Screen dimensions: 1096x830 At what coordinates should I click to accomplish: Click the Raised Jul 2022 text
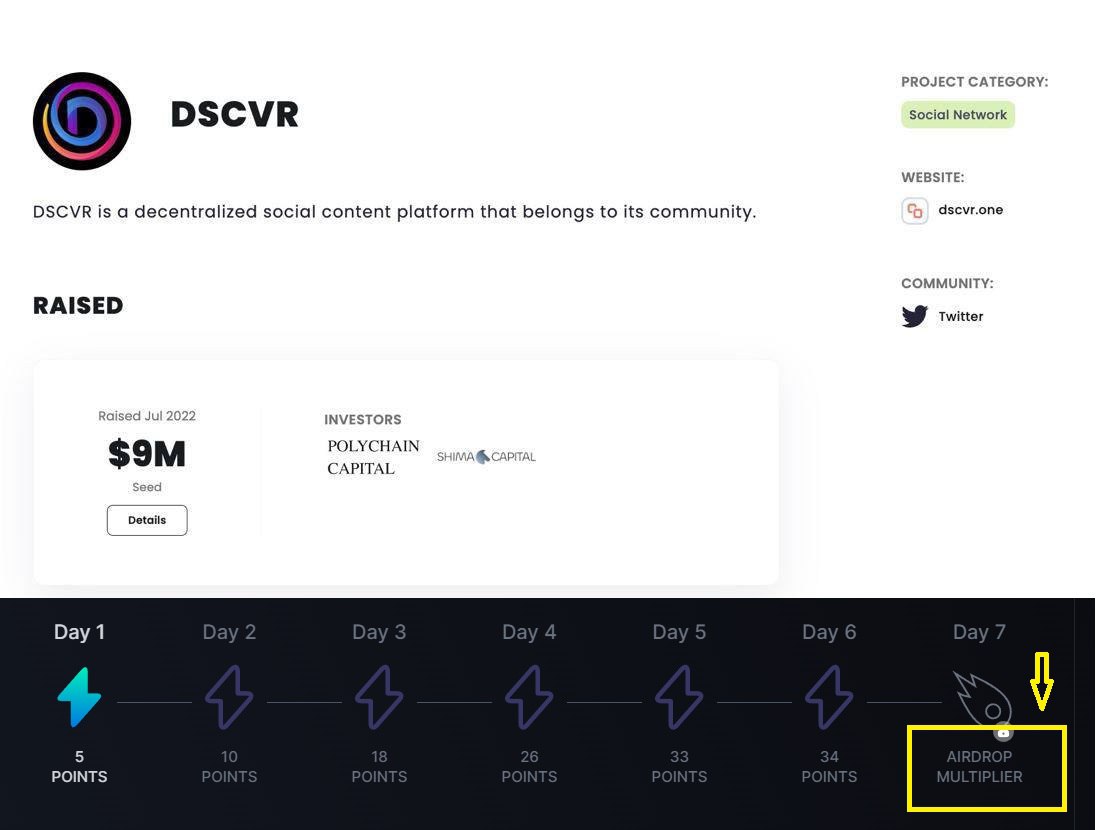(x=147, y=415)
